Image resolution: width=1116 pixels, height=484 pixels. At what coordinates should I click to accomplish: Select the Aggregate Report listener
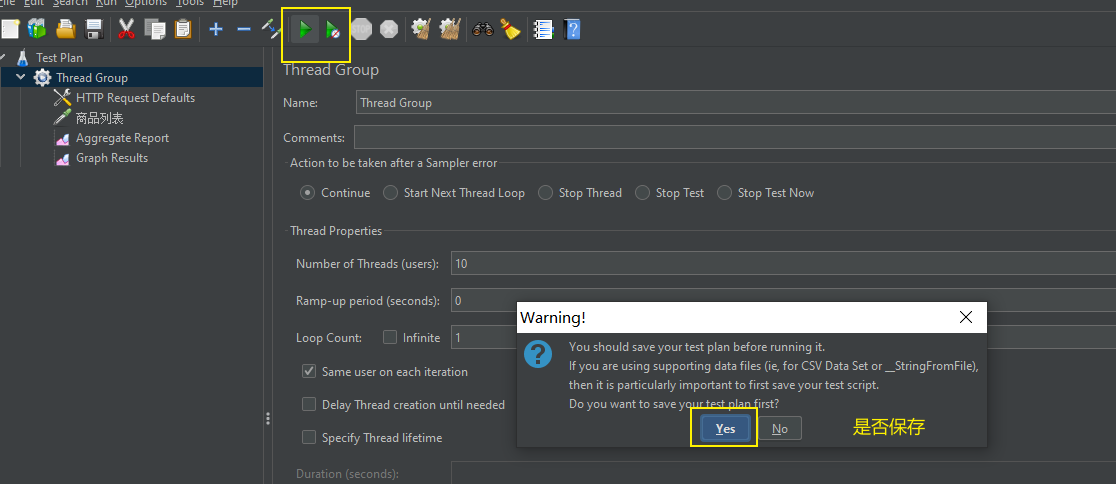122,138
